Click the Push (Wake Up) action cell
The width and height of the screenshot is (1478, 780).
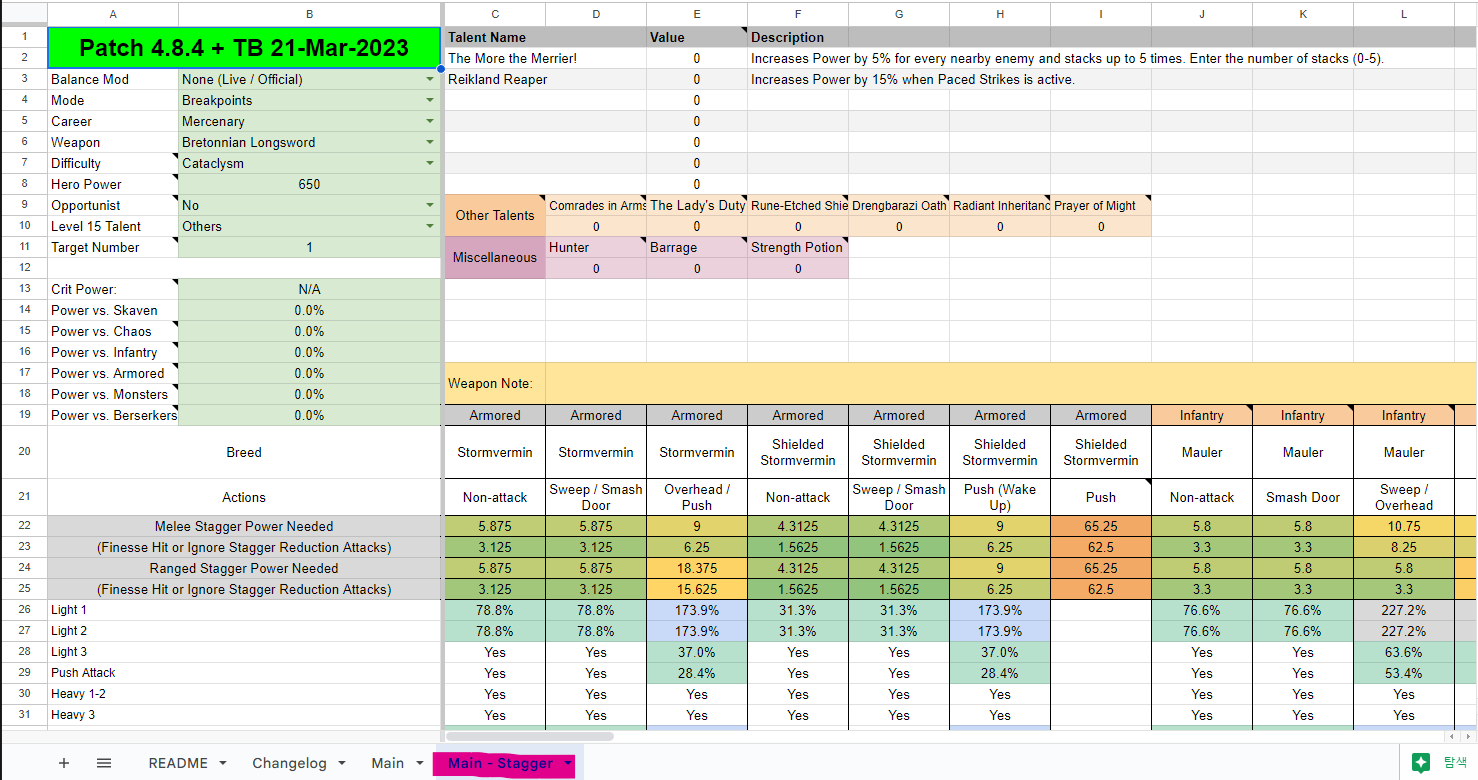[1000, 497]
